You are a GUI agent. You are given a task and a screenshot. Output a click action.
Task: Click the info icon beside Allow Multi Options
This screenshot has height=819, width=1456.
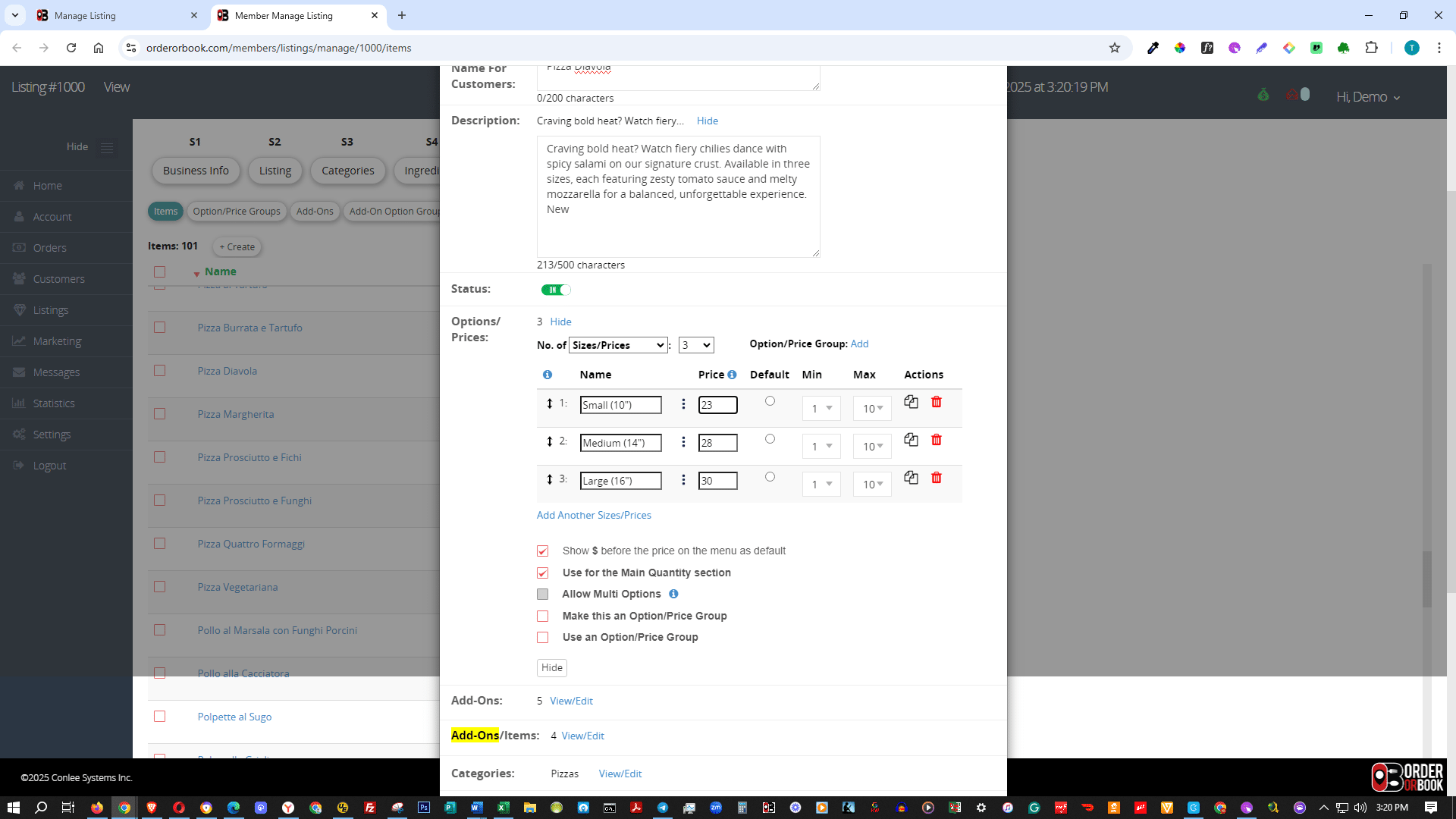click(673, 594)
